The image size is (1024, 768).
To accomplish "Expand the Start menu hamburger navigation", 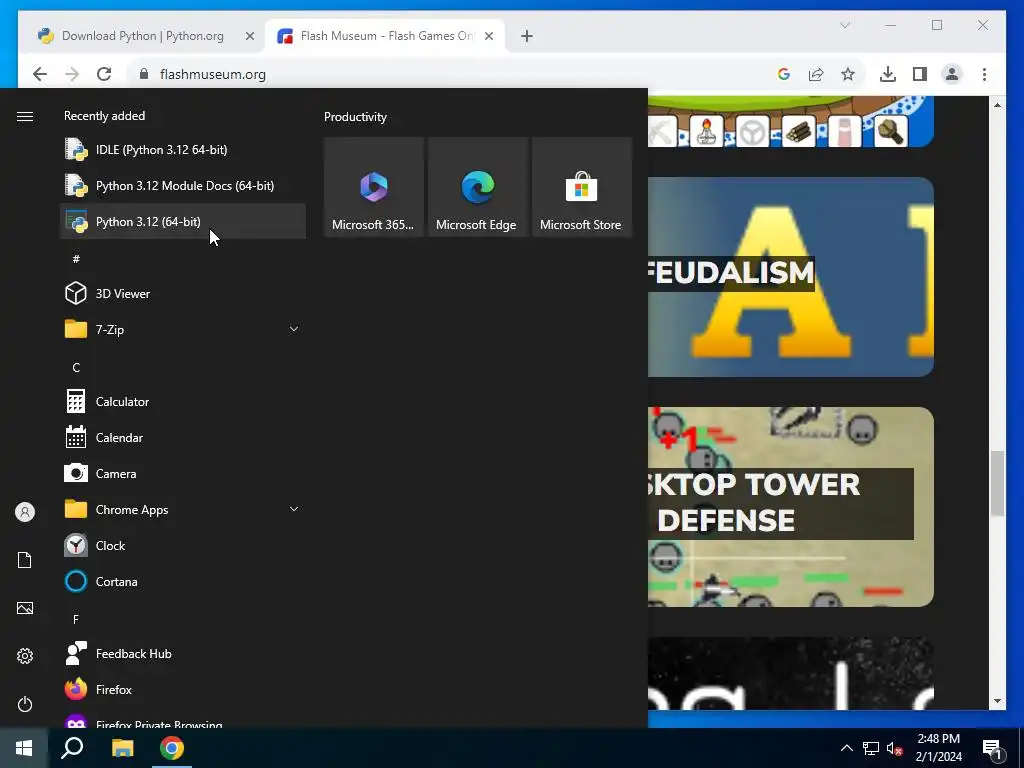I will pos(25,116).
